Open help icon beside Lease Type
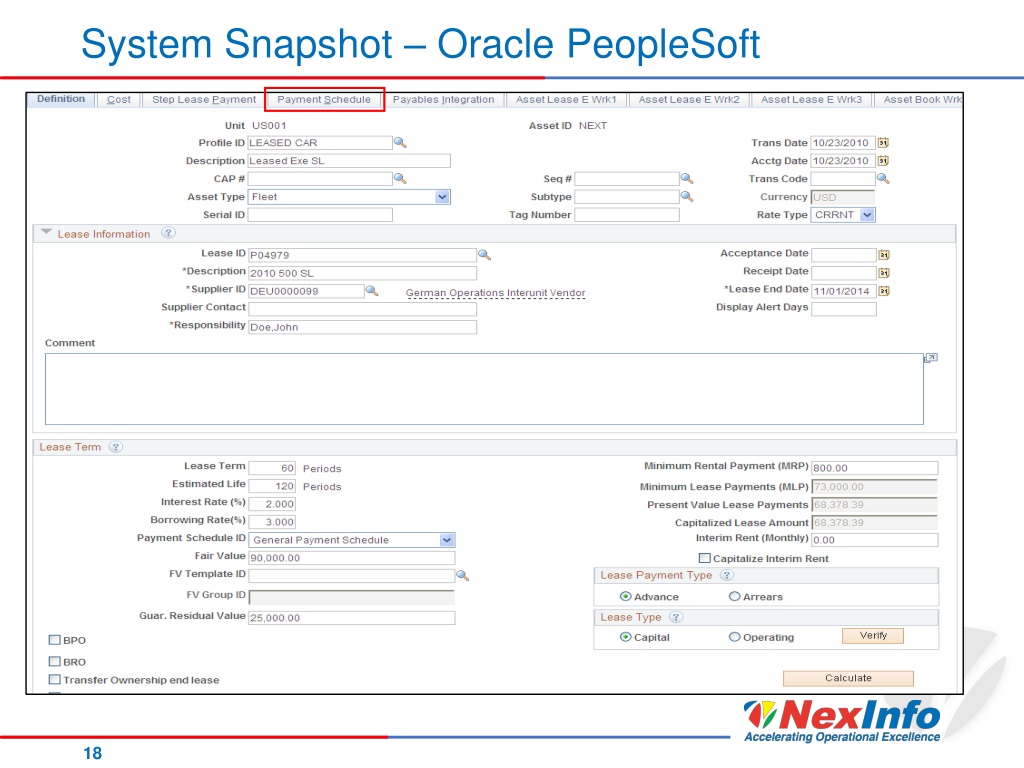This screenshot has height=768, width=1024. [676, 616]
